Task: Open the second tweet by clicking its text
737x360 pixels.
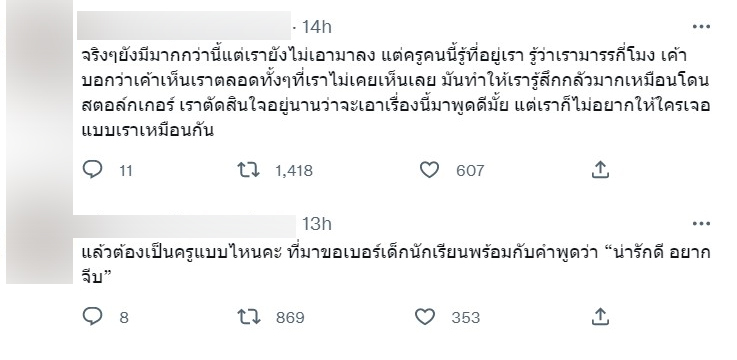Action: click(x=395, y=265)
